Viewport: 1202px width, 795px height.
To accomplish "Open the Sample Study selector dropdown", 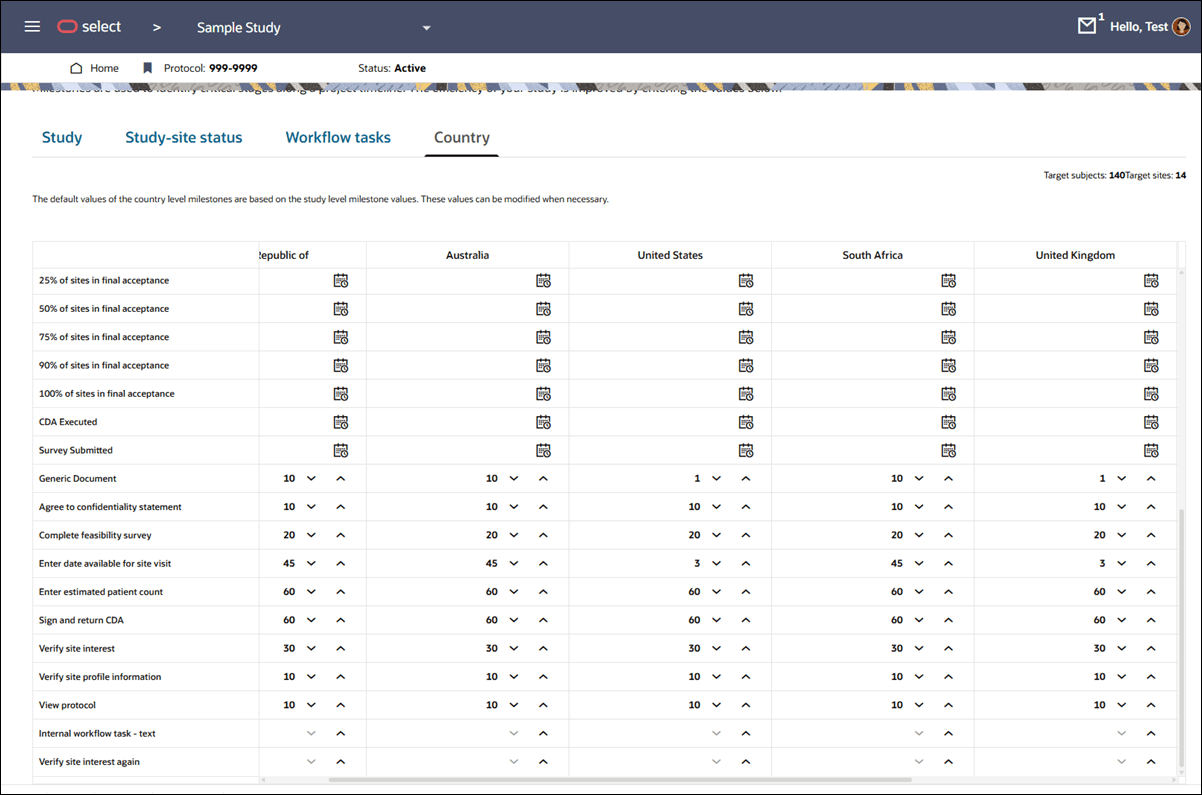I will point(425,27).
